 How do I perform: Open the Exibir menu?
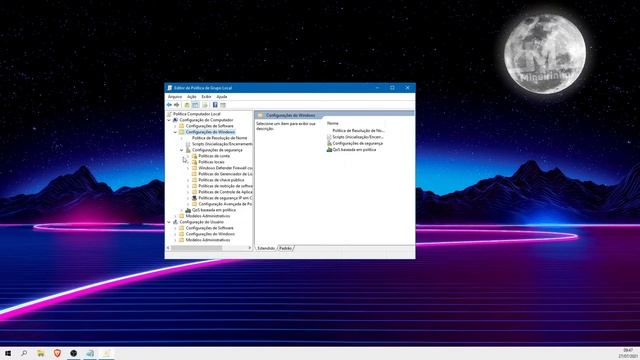207,97
